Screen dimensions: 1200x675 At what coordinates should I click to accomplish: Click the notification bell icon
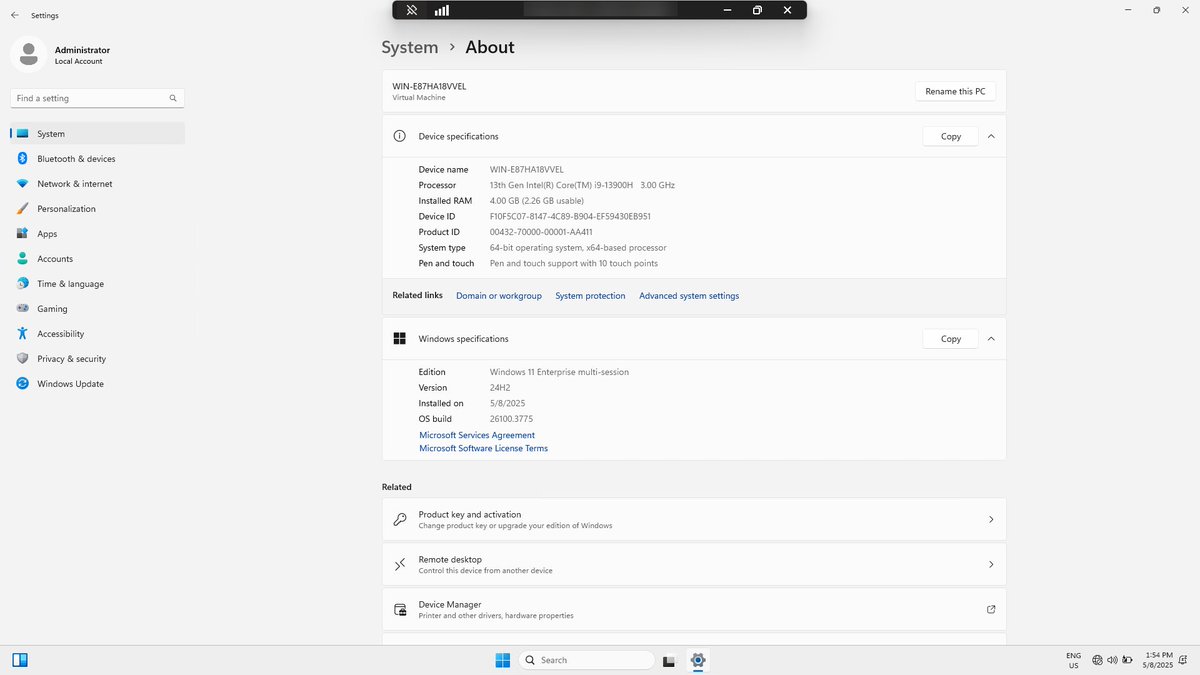(1182, 660)
